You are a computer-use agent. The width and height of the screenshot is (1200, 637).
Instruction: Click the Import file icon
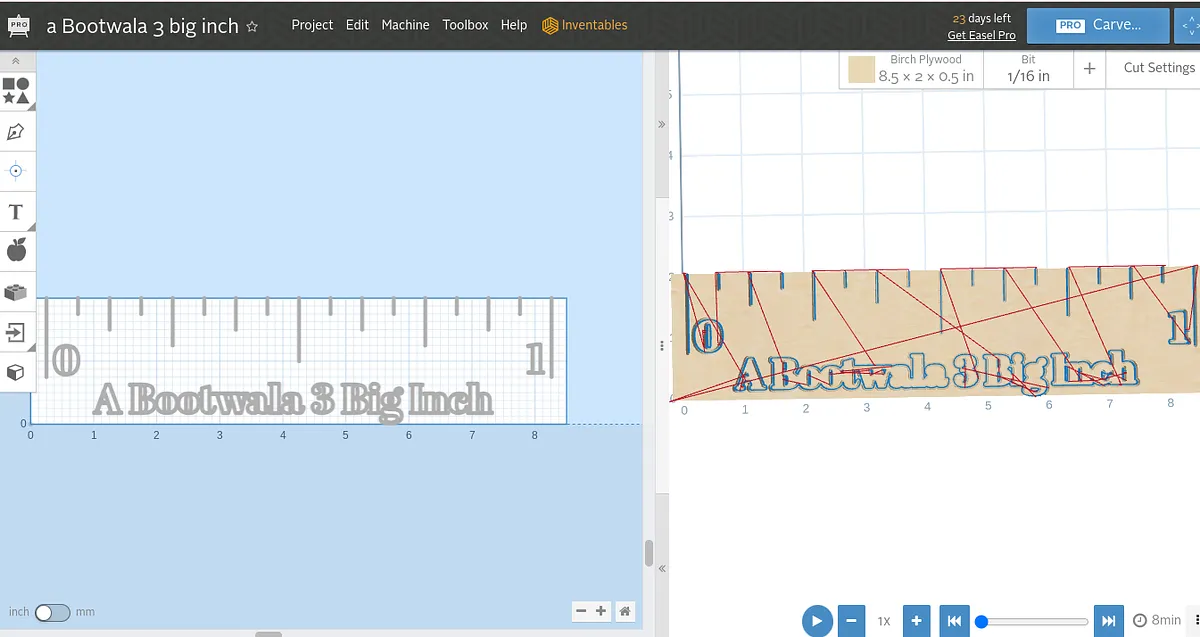pos(16,332)
